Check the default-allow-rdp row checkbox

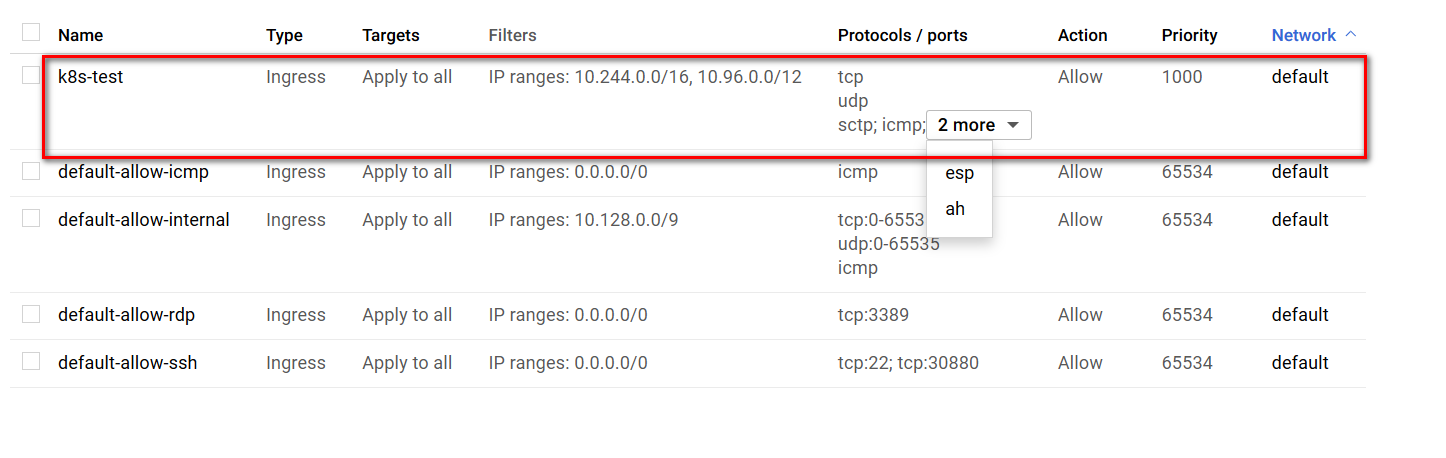click(31, 314)
